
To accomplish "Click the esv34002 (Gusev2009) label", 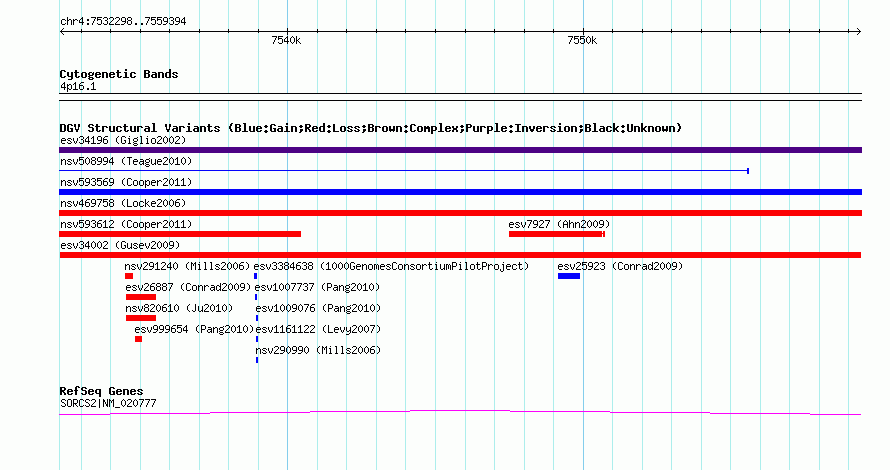I will coord(120,245).
